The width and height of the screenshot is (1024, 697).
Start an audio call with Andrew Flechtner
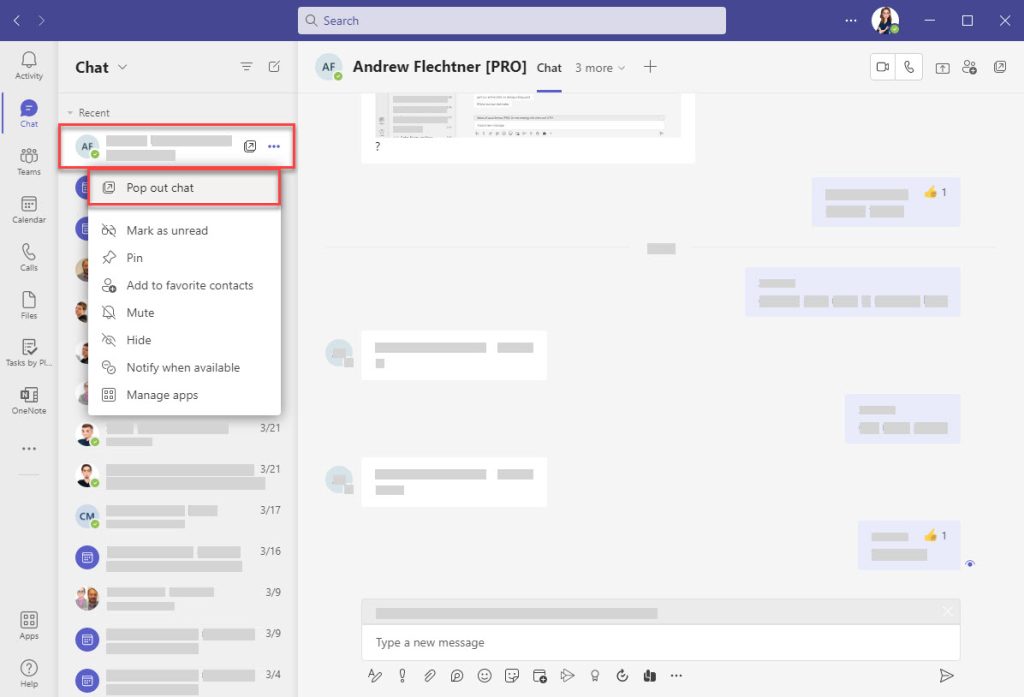(x=909, y=67)
